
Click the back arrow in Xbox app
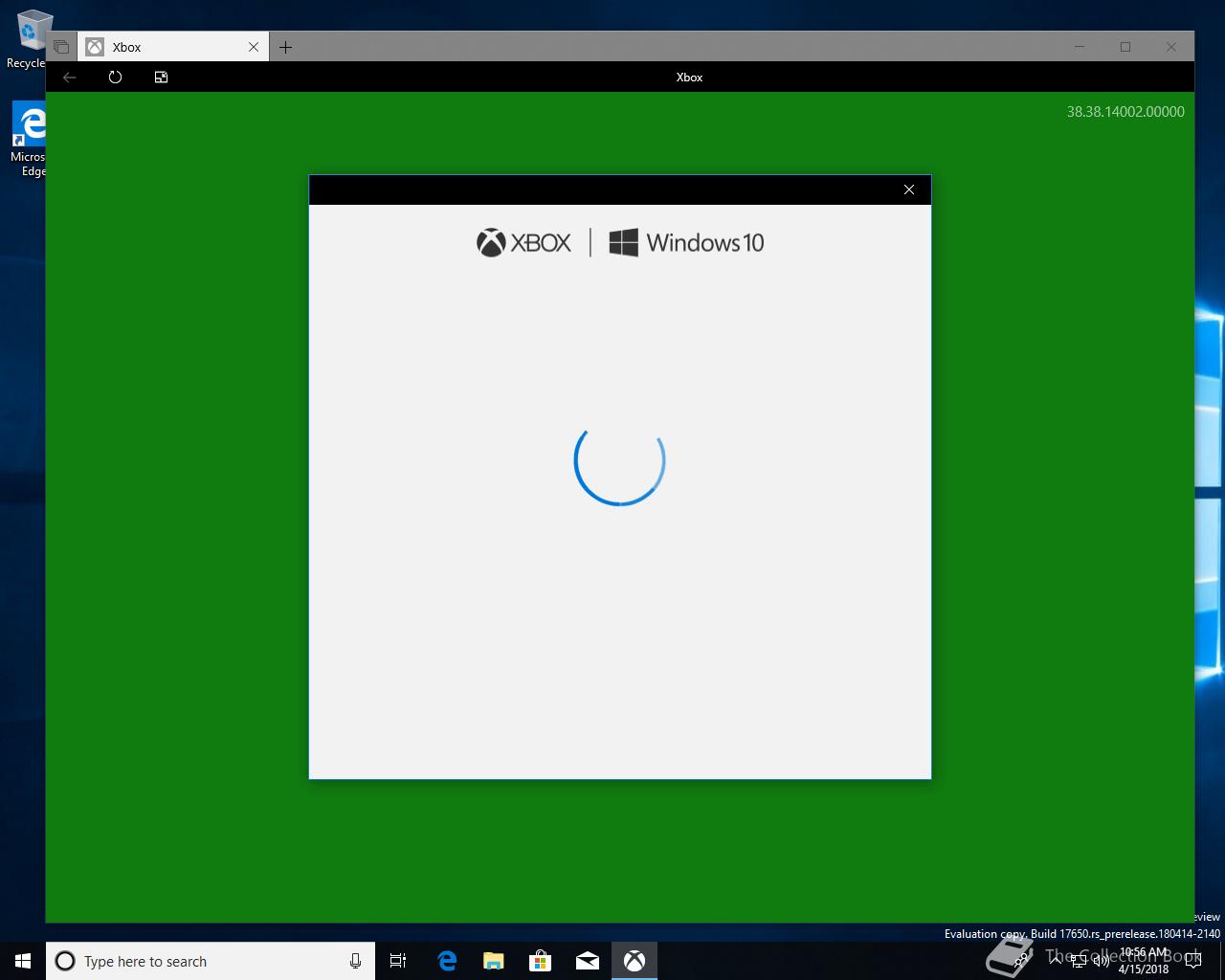point(69,78)
